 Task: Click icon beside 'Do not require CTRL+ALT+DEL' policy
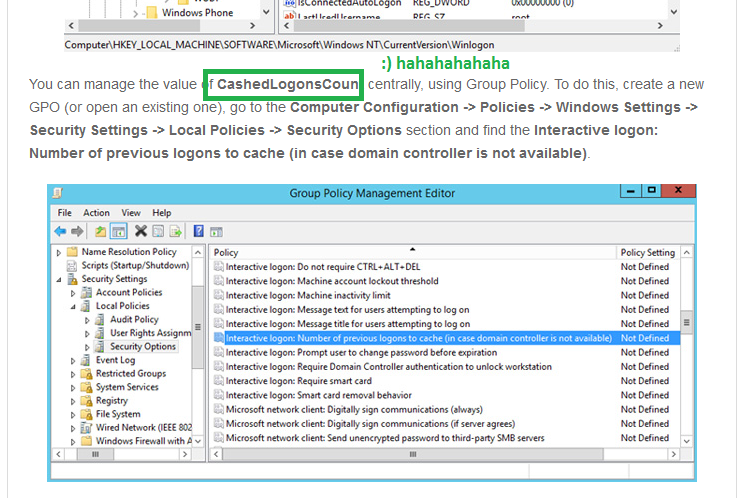tap(219, 266)
